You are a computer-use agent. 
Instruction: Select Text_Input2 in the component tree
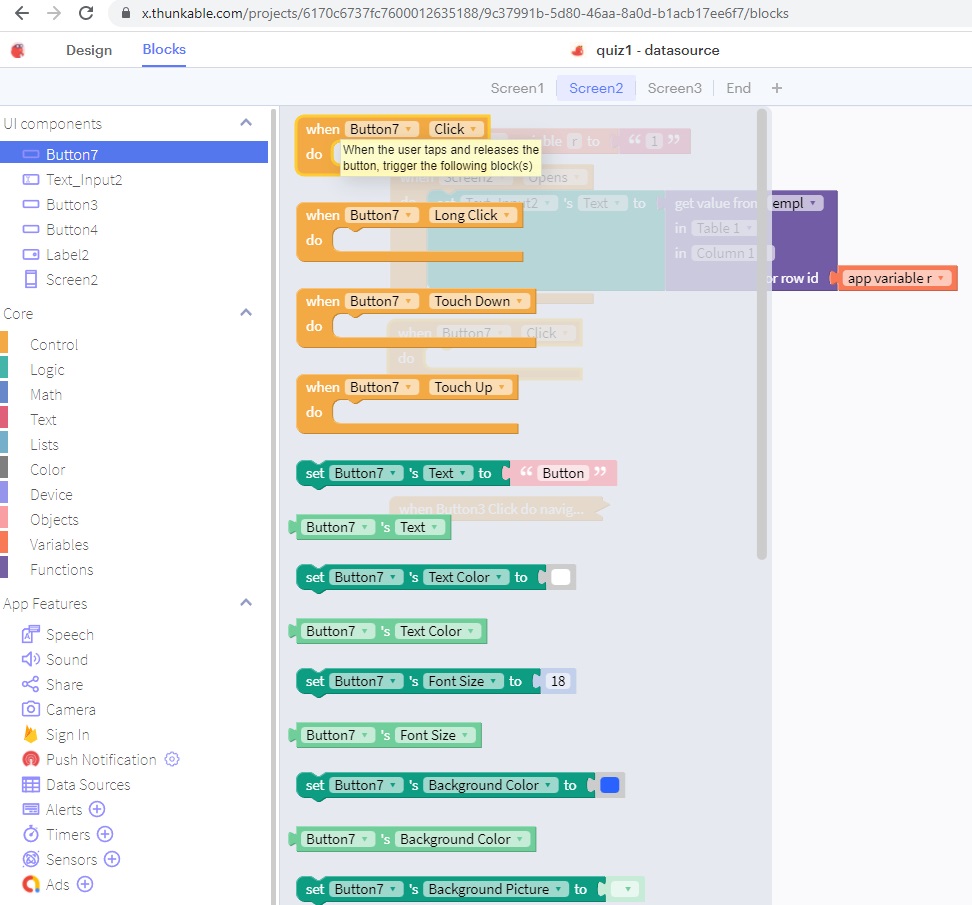coord(84,180)
